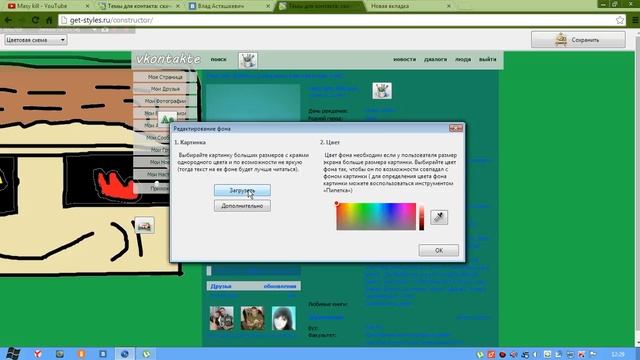Click the active Chrome icon on the taskbar
This screenshot has width=640, height=360.
click(x=124, y=354)
